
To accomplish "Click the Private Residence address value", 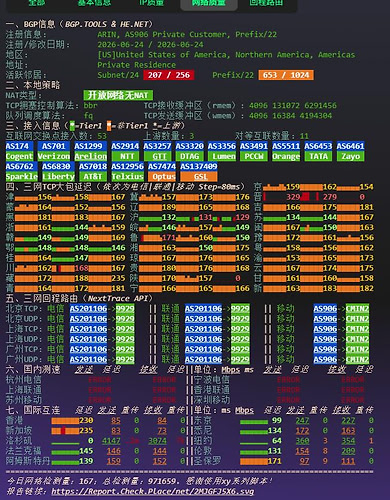I will (136, 65).
